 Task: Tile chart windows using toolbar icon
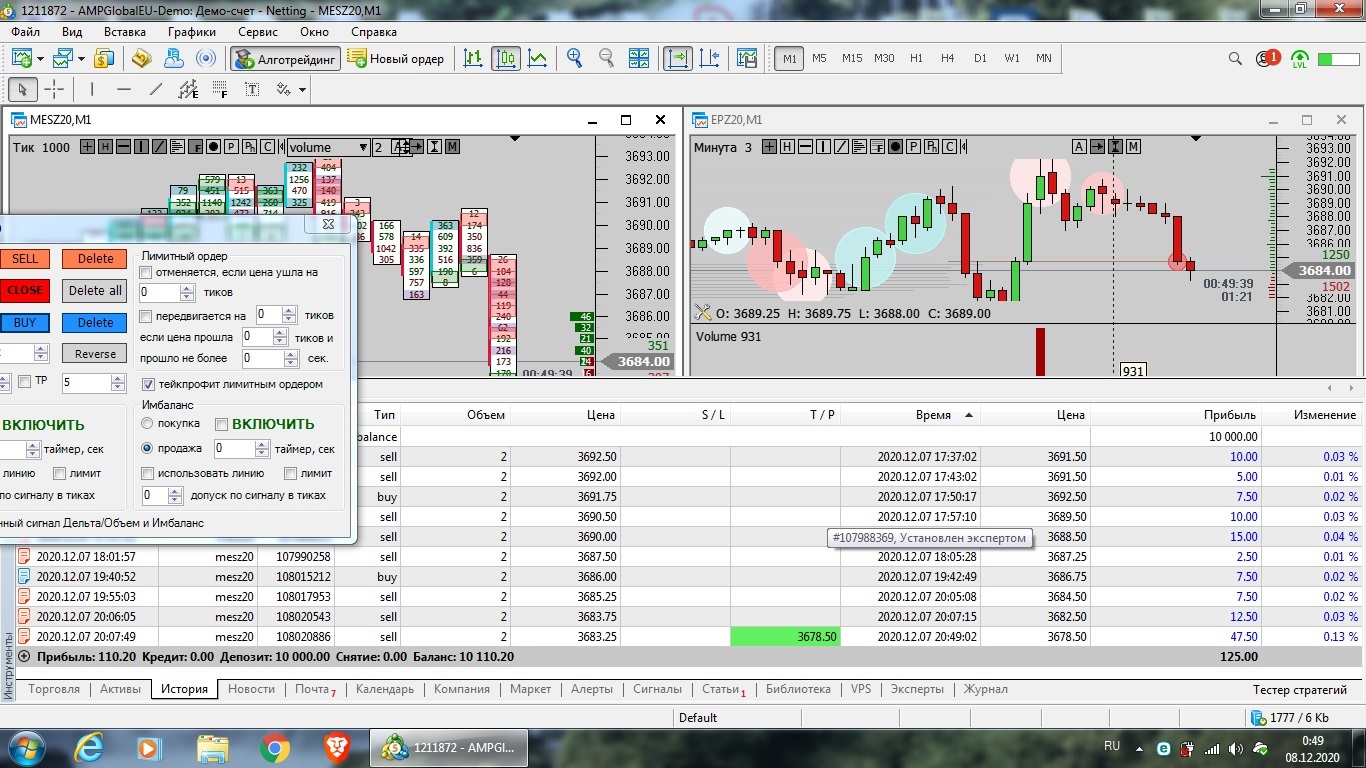tap(638, 59)
